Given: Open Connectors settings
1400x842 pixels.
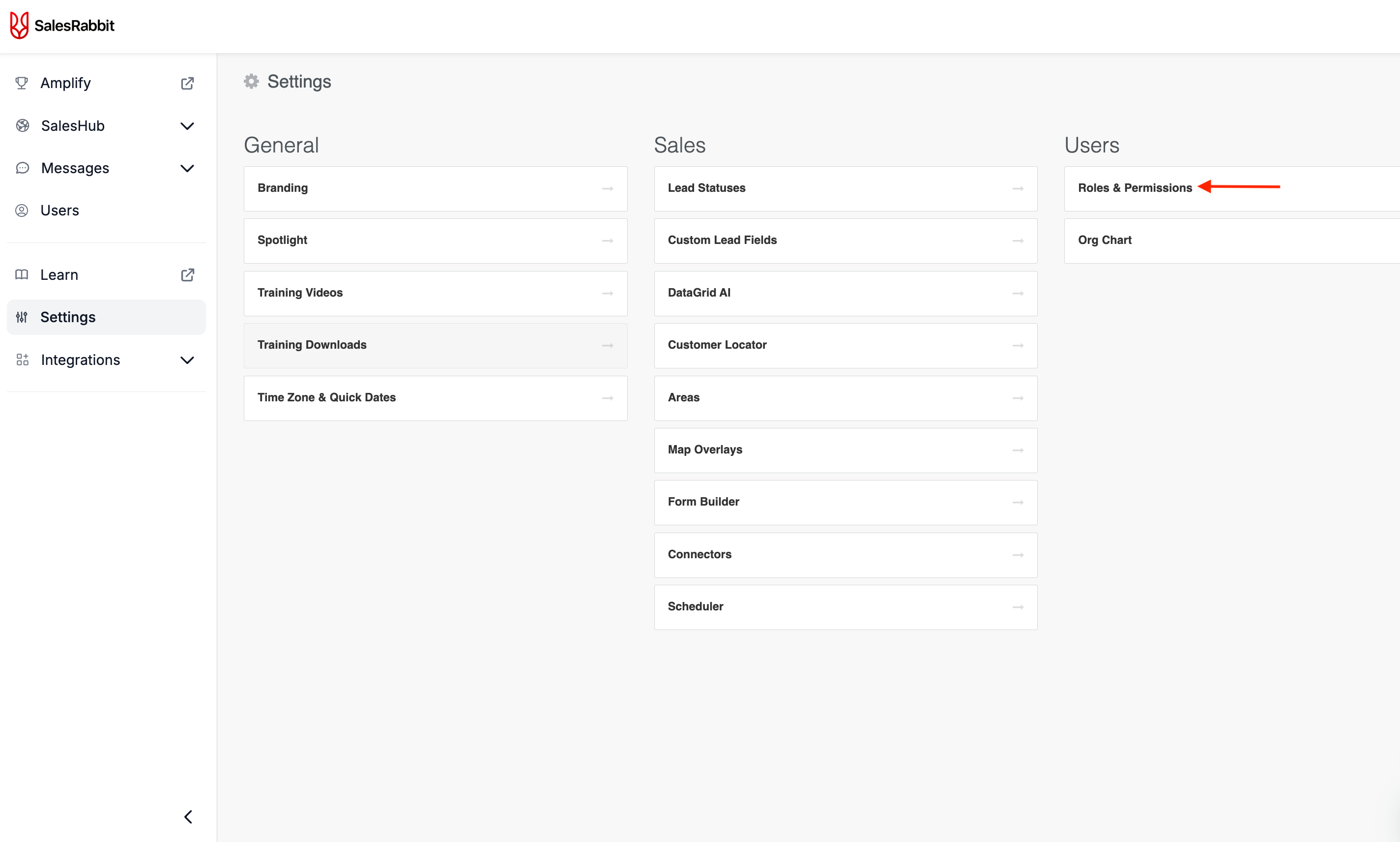Looking at the screenshot, I should (x=846, y=555).
